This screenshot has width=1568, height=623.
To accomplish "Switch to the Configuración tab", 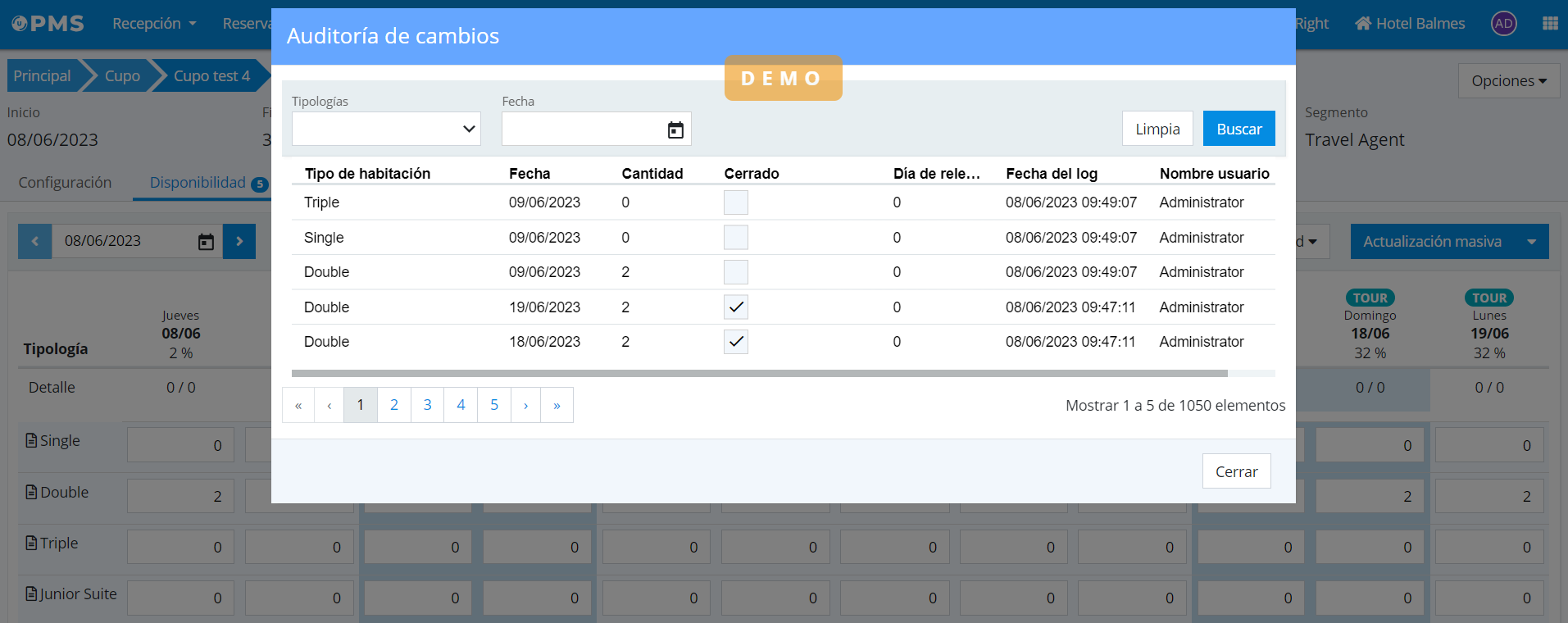I will pyautogui.click(x=65, y=183).
